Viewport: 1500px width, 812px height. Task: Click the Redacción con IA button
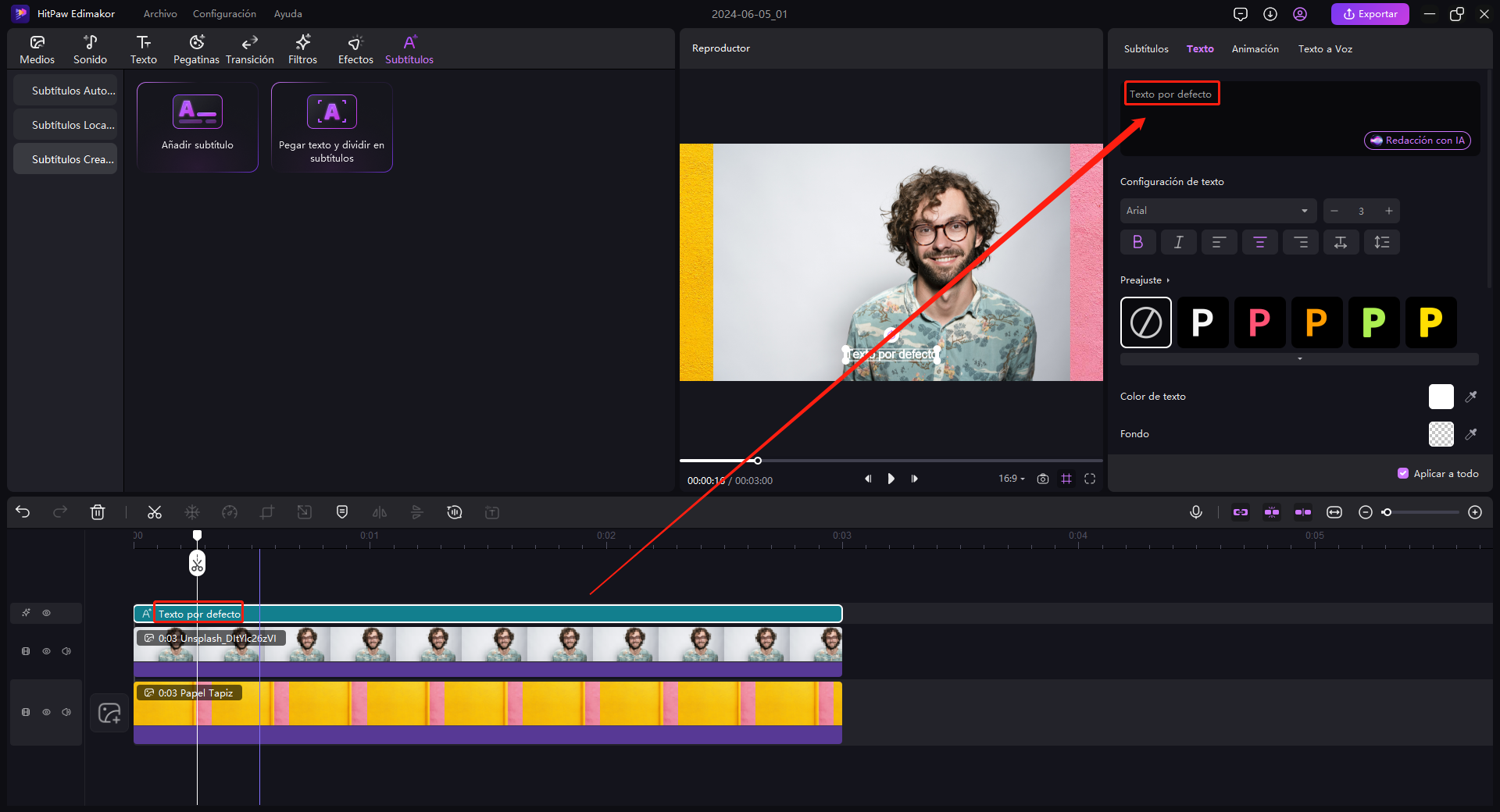pos(1417,141)
